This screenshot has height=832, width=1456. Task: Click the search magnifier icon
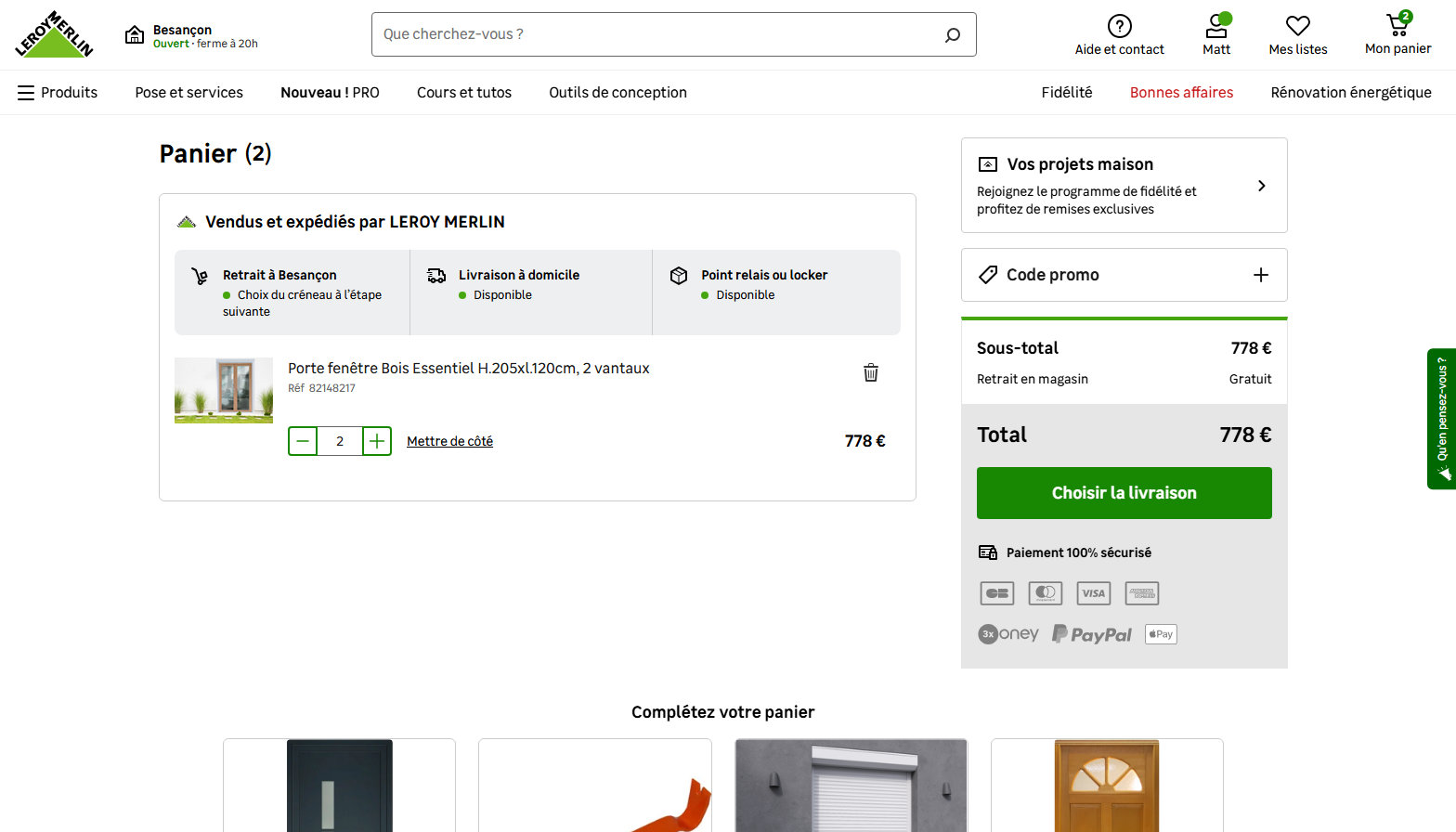click(952, 35)
